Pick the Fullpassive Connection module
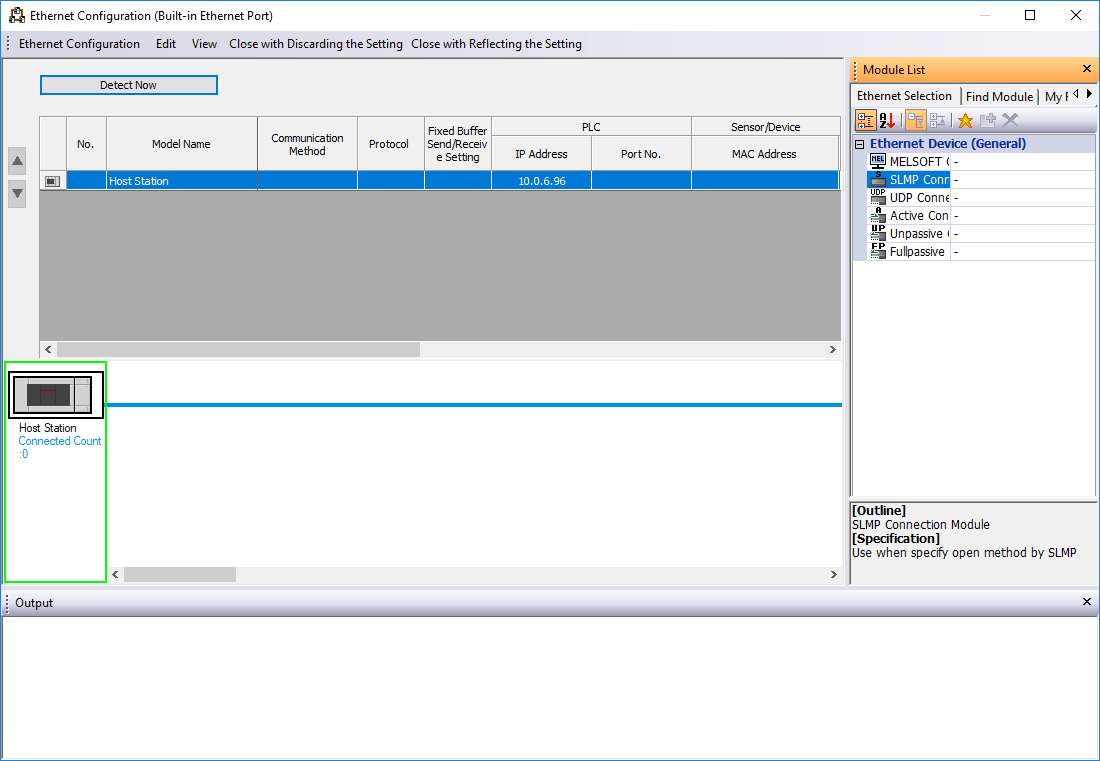 click(x=916, y=252)
